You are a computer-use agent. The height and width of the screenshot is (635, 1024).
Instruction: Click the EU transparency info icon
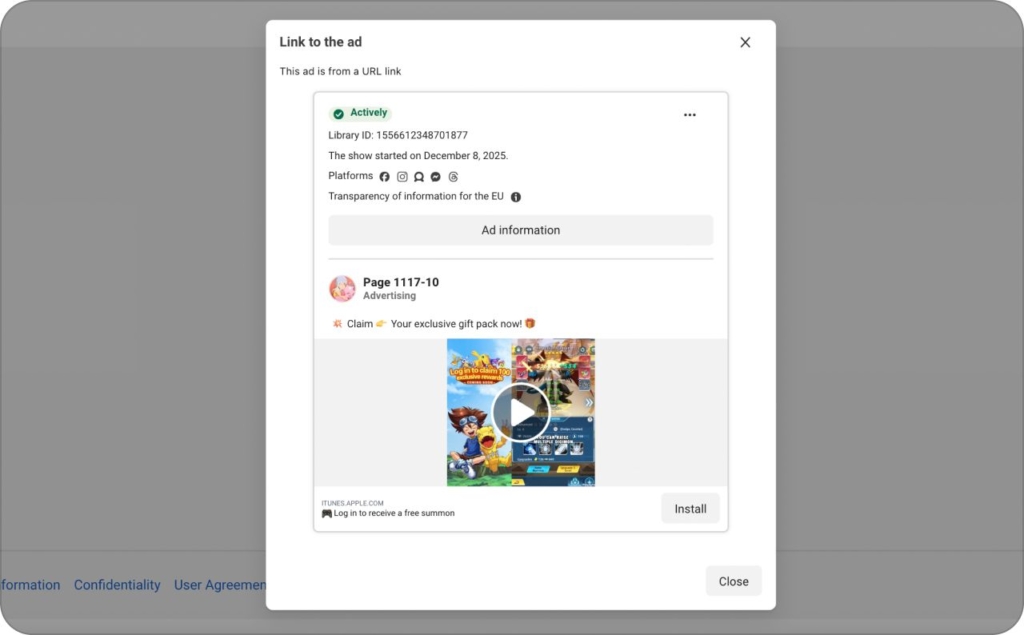515,196
